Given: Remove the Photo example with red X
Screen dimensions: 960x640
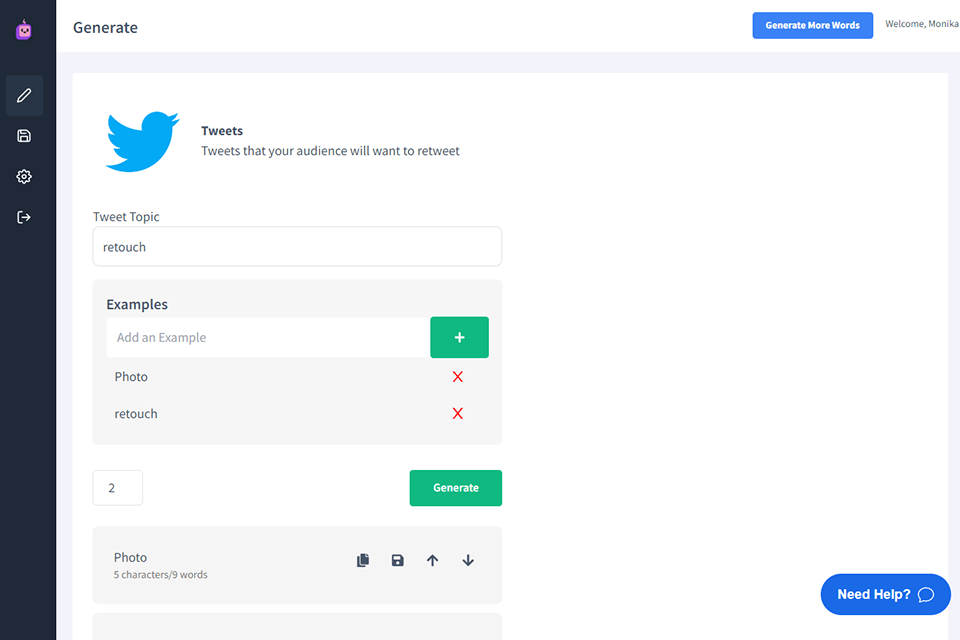Looking at the screenshot, I should point(457,377).
